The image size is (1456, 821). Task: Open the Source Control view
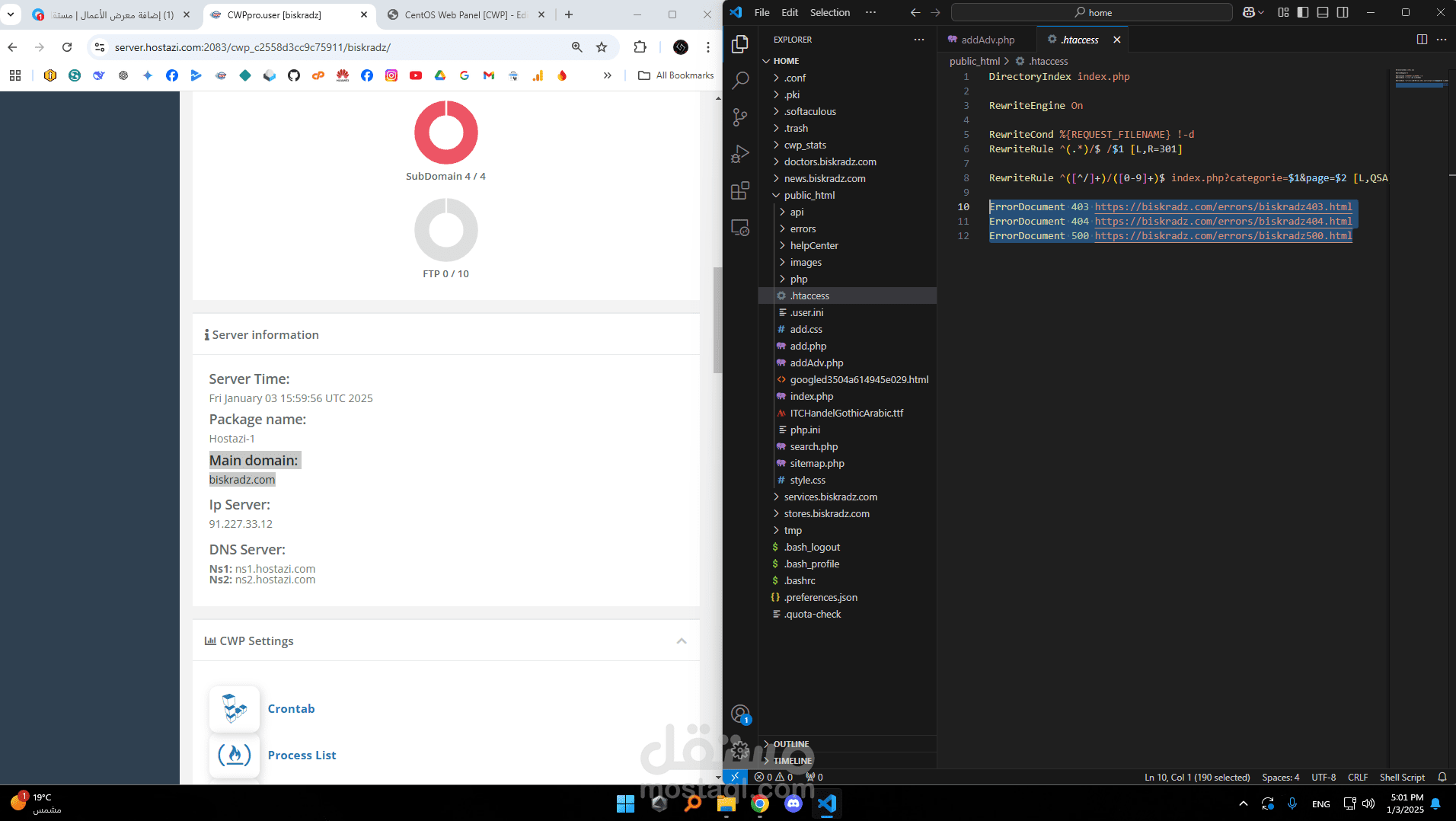pos(739,117)
